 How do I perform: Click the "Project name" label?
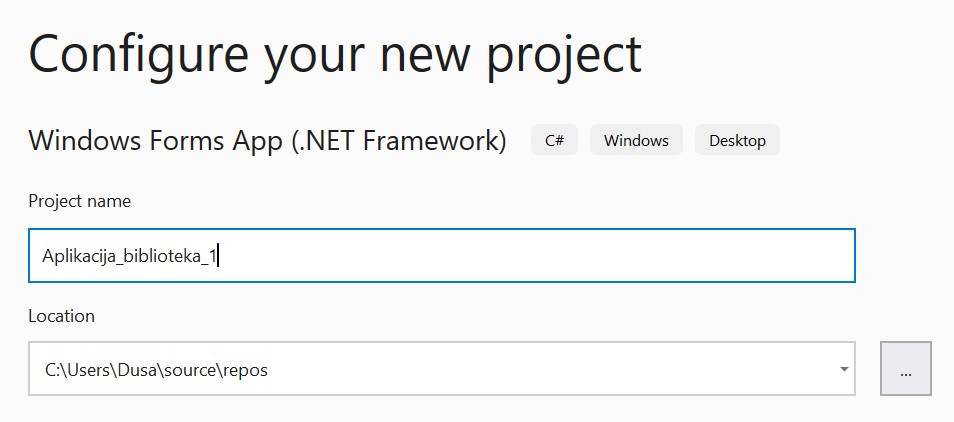(x=79, y=201)
